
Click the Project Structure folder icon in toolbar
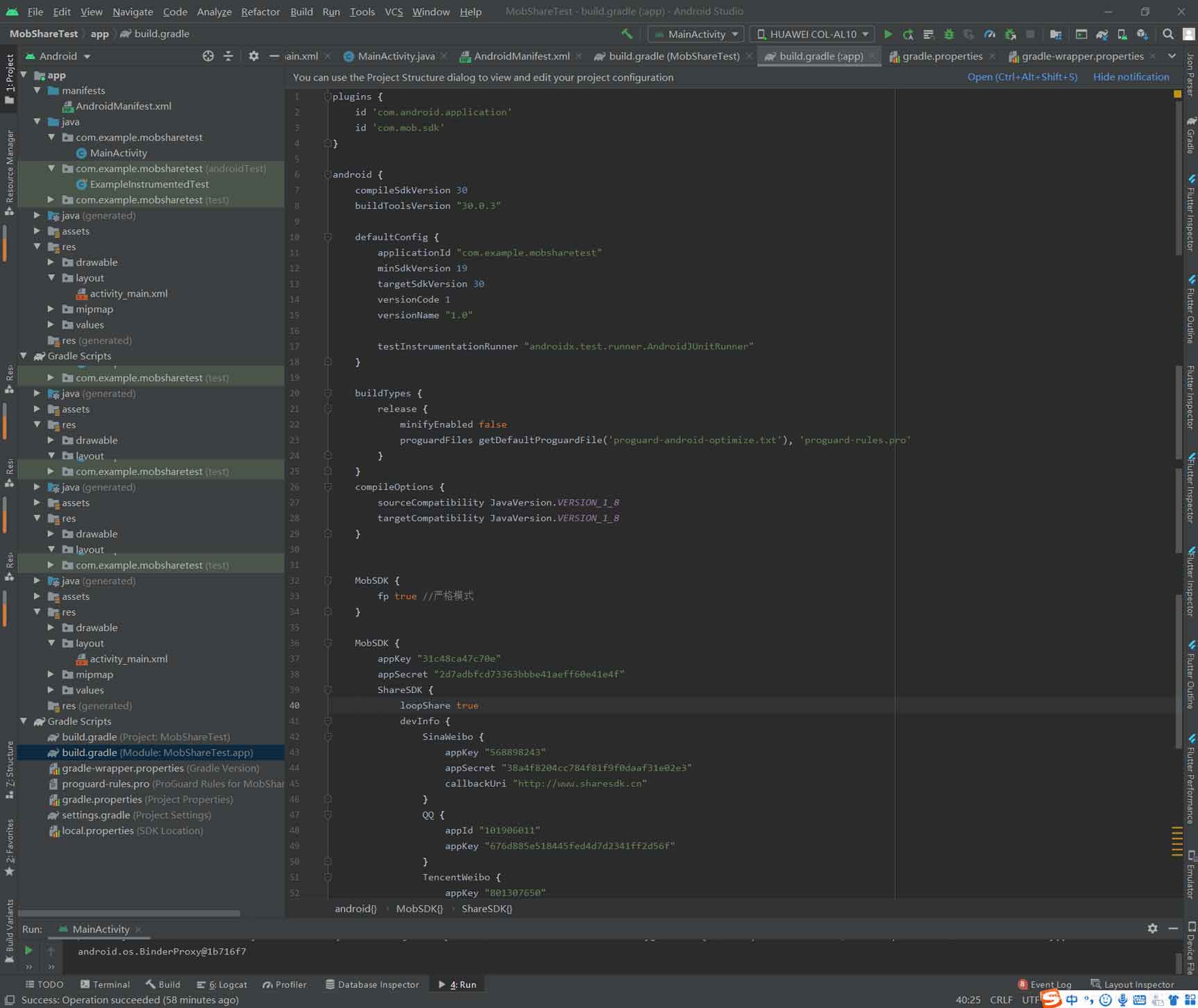(1056, 34)
